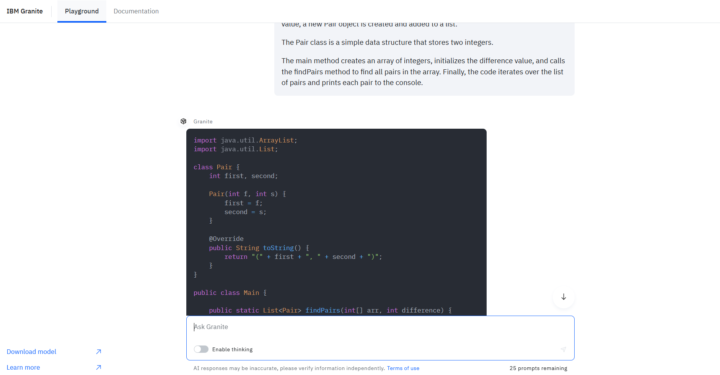Click the 25 prompts remaining counter

tap(538, 368)
